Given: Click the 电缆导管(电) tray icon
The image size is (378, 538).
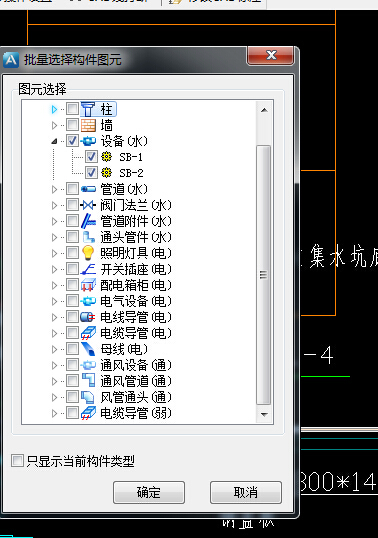Looking at the screenshot, I should (88, 333).
